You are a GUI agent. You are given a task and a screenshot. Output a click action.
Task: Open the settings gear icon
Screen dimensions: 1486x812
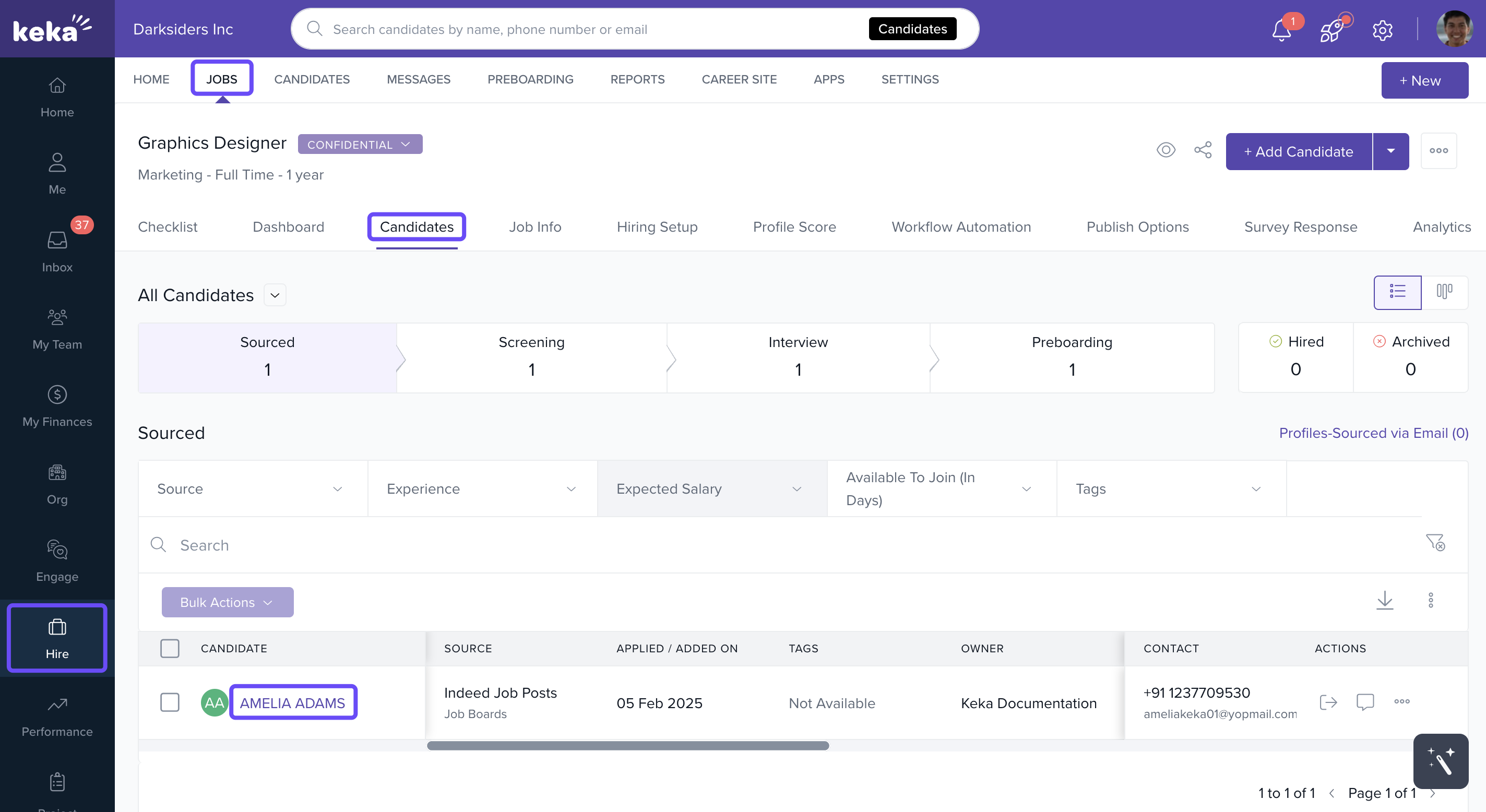(1382, 30)
